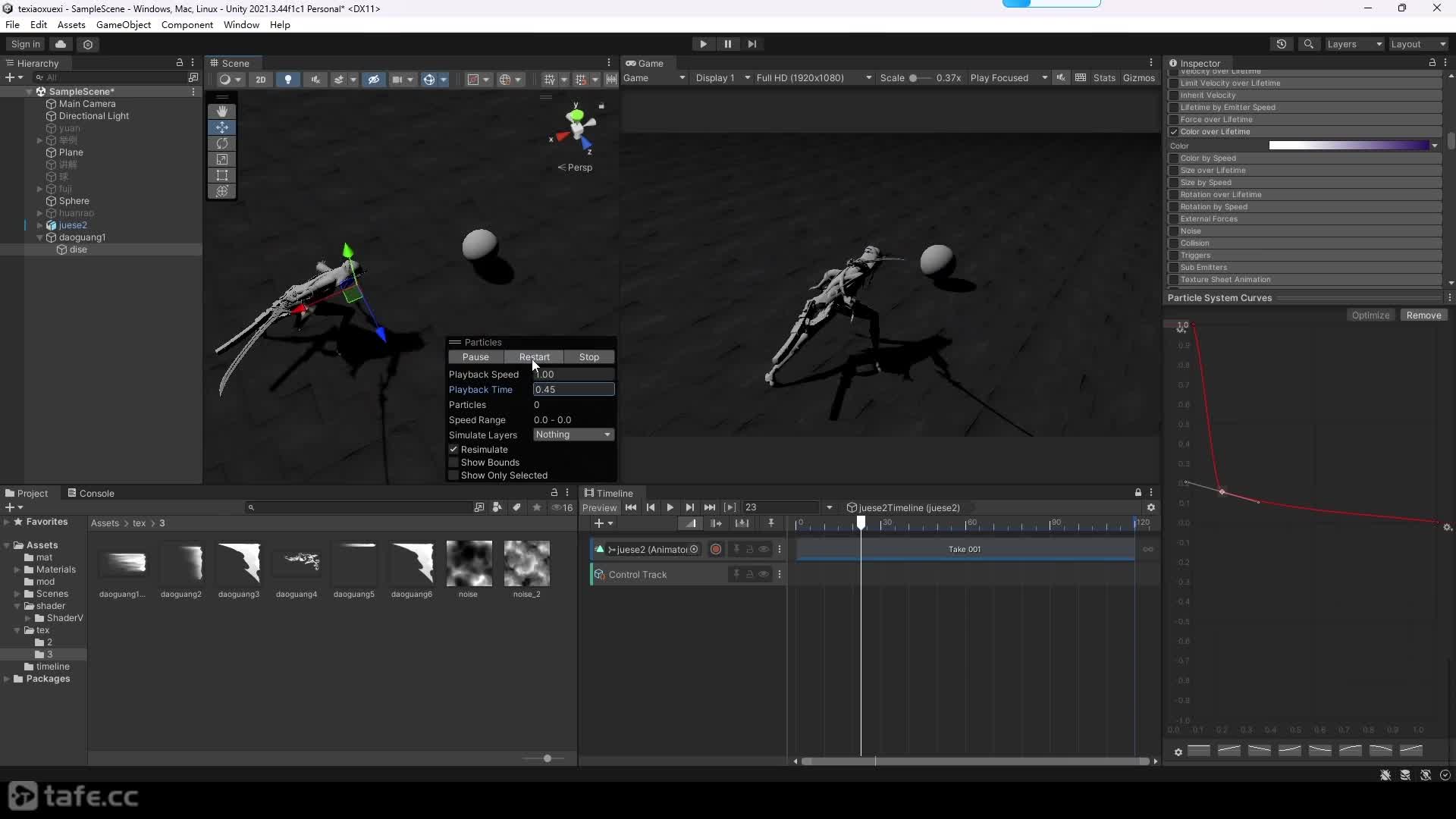Enable the Noise module checkbox
1456x819 pixels.
(1174, 231)
